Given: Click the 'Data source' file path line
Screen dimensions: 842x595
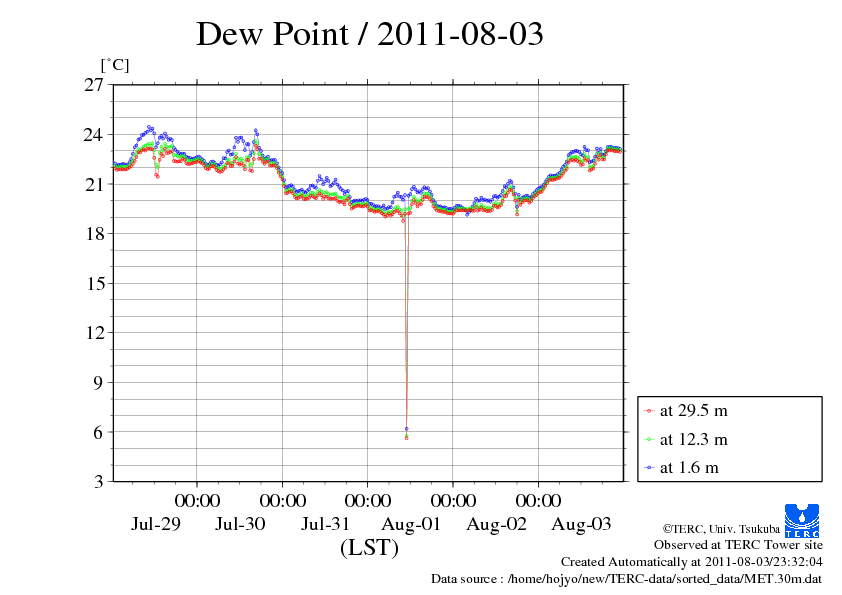Looking at the screenshot, I should coord(627,579).
